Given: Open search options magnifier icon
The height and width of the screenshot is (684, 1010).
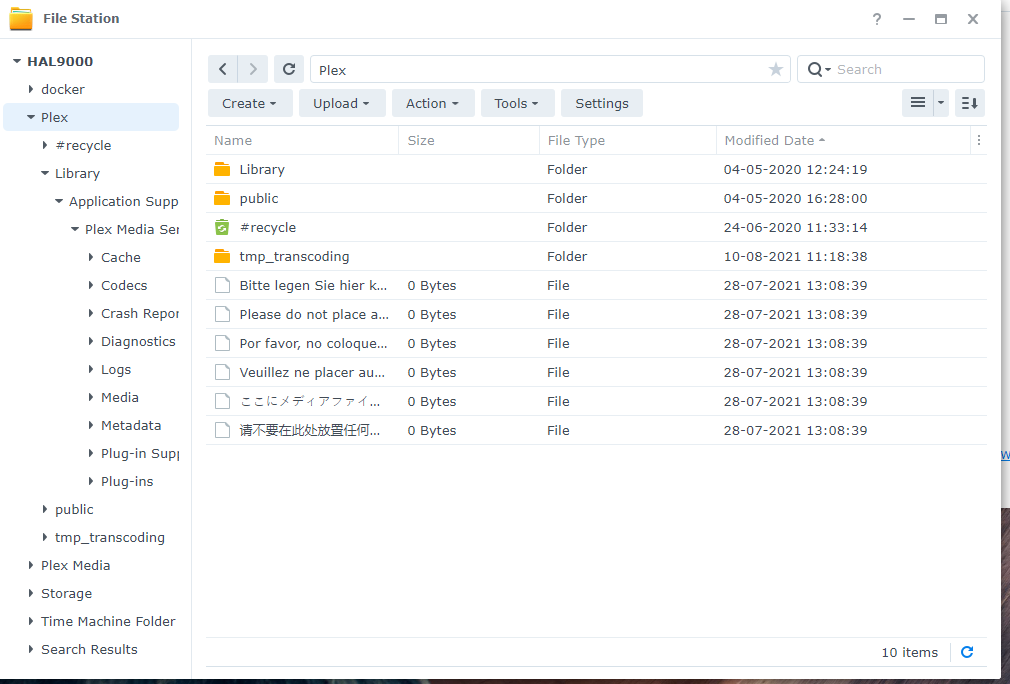Looking at the screenshot, I should [819, 70].
